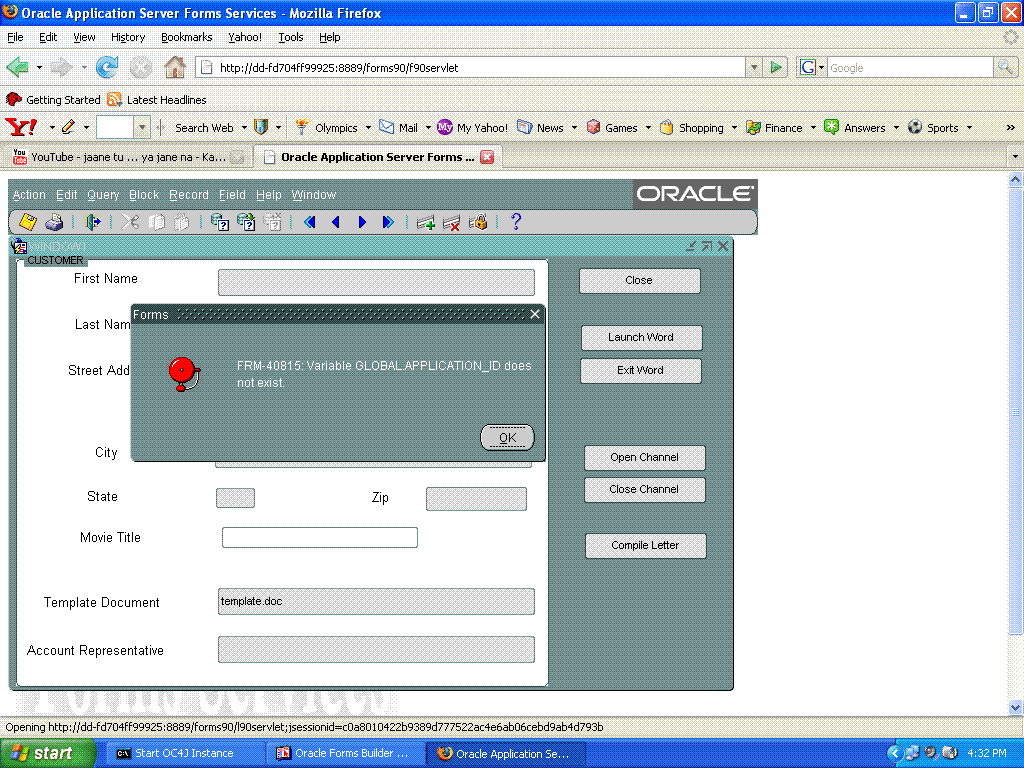Click the Print icon in Forms toolbar
This screenshot has height=768, width=1024.
[54, 222]
